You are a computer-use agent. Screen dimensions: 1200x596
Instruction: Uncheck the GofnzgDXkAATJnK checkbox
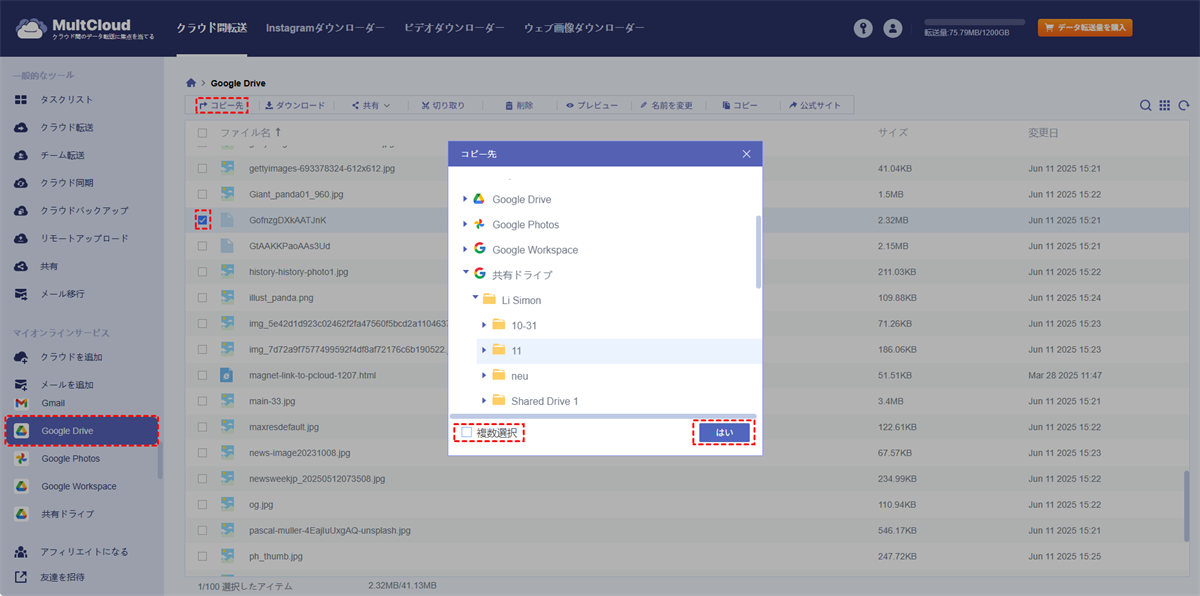202,219
